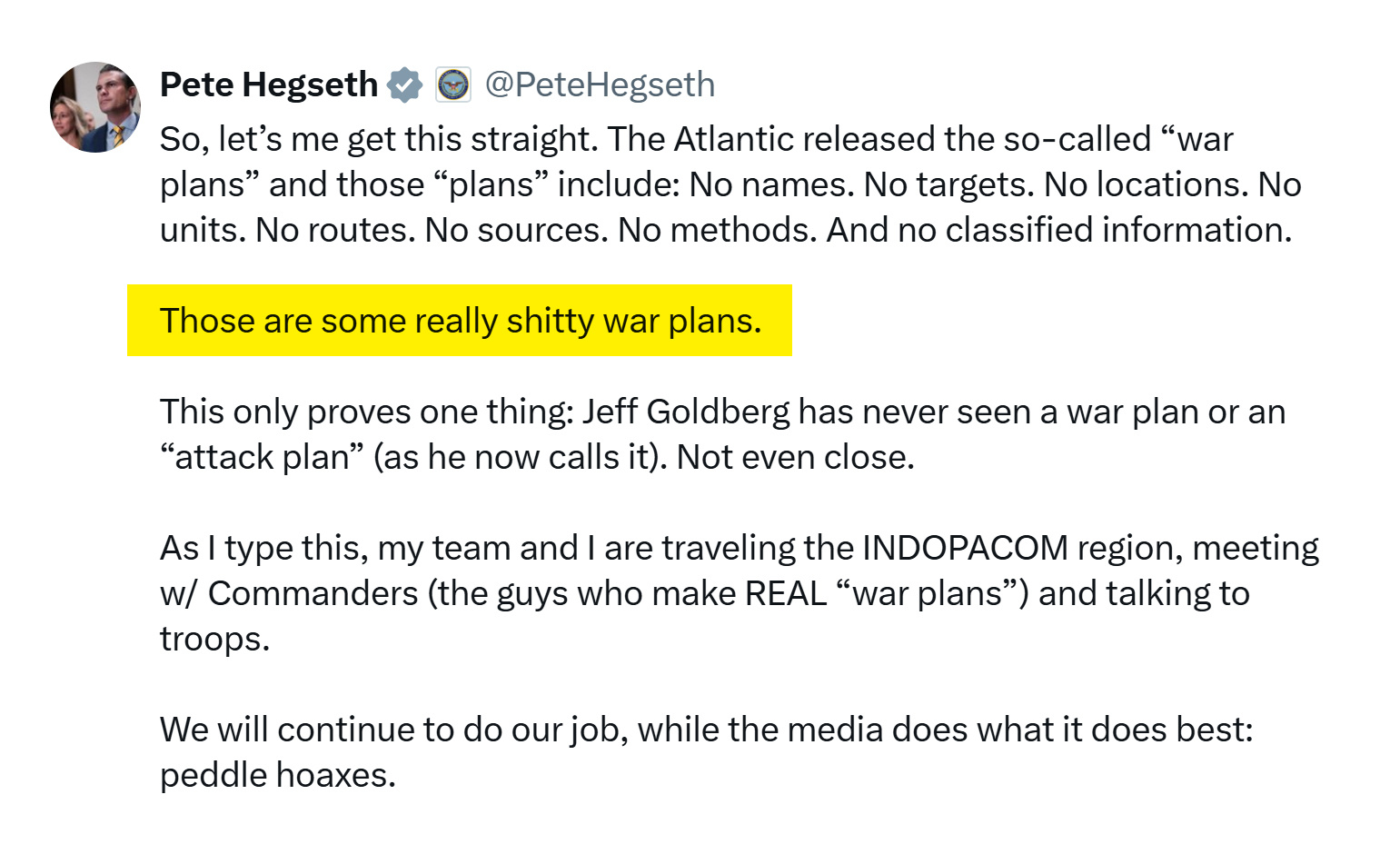Open Pete Hegseth's profile avatar photo
The width and height of the screenshot is (1400, 854).
coord(95,107)
